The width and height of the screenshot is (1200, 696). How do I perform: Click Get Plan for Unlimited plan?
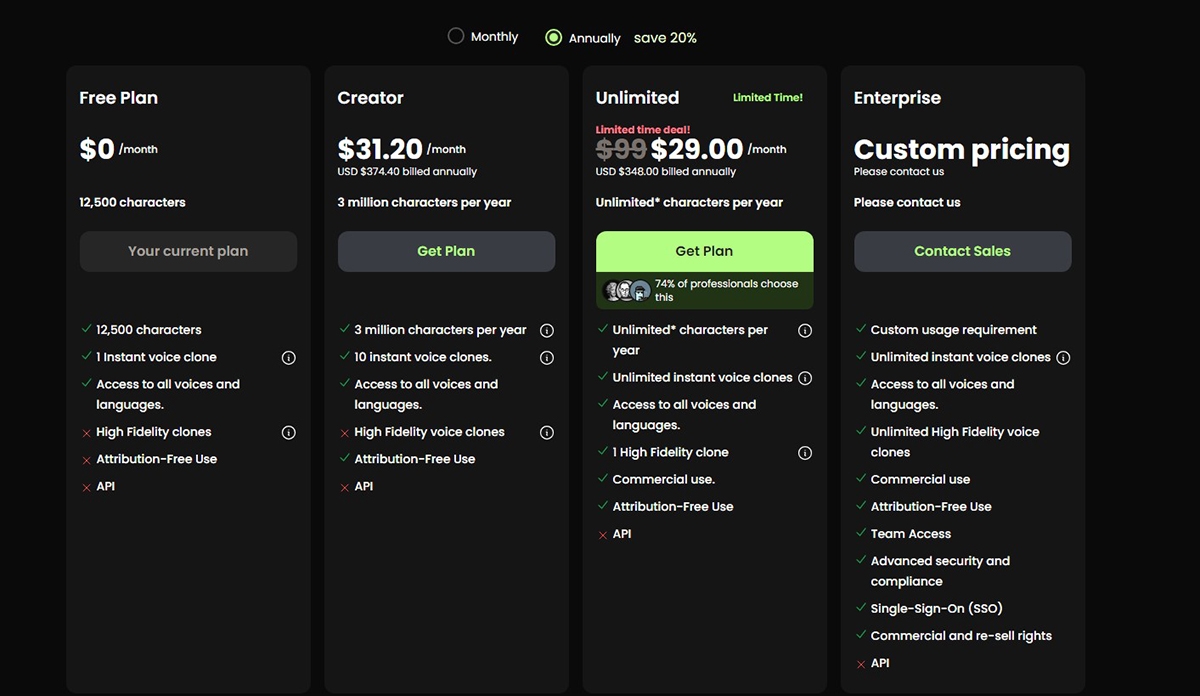(704, 251)
